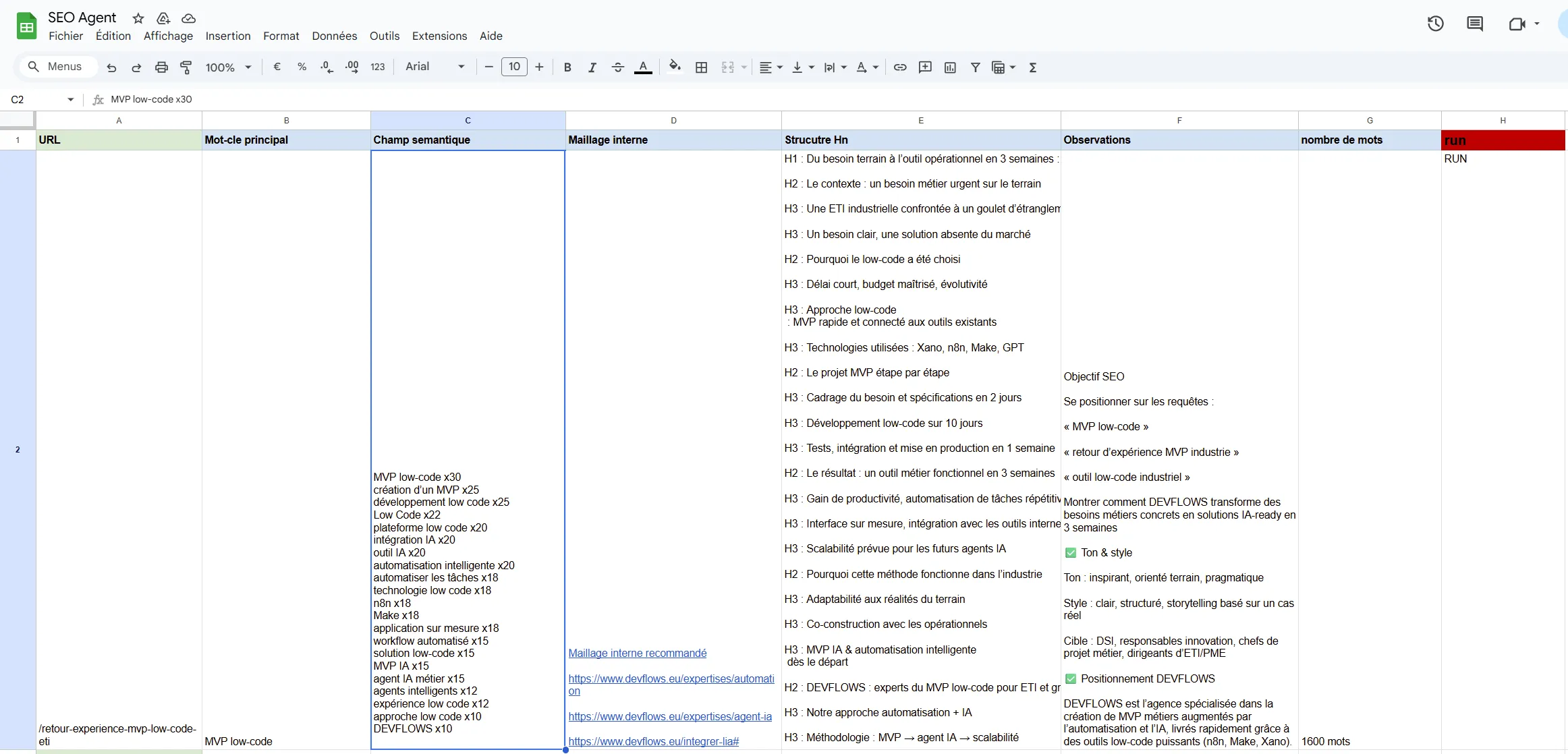1568x754 pixels.
Task: Toggle bold formatting
Action: [567, 67]
